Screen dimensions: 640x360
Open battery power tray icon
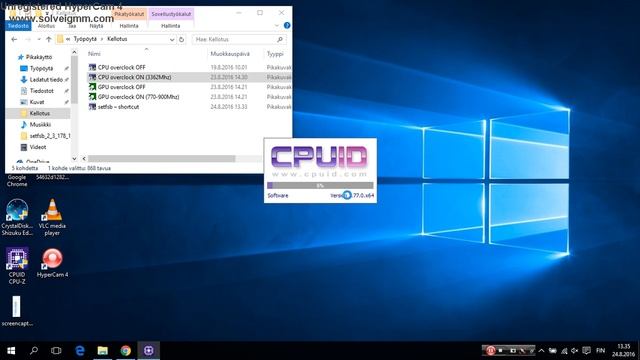pos(553,351)
